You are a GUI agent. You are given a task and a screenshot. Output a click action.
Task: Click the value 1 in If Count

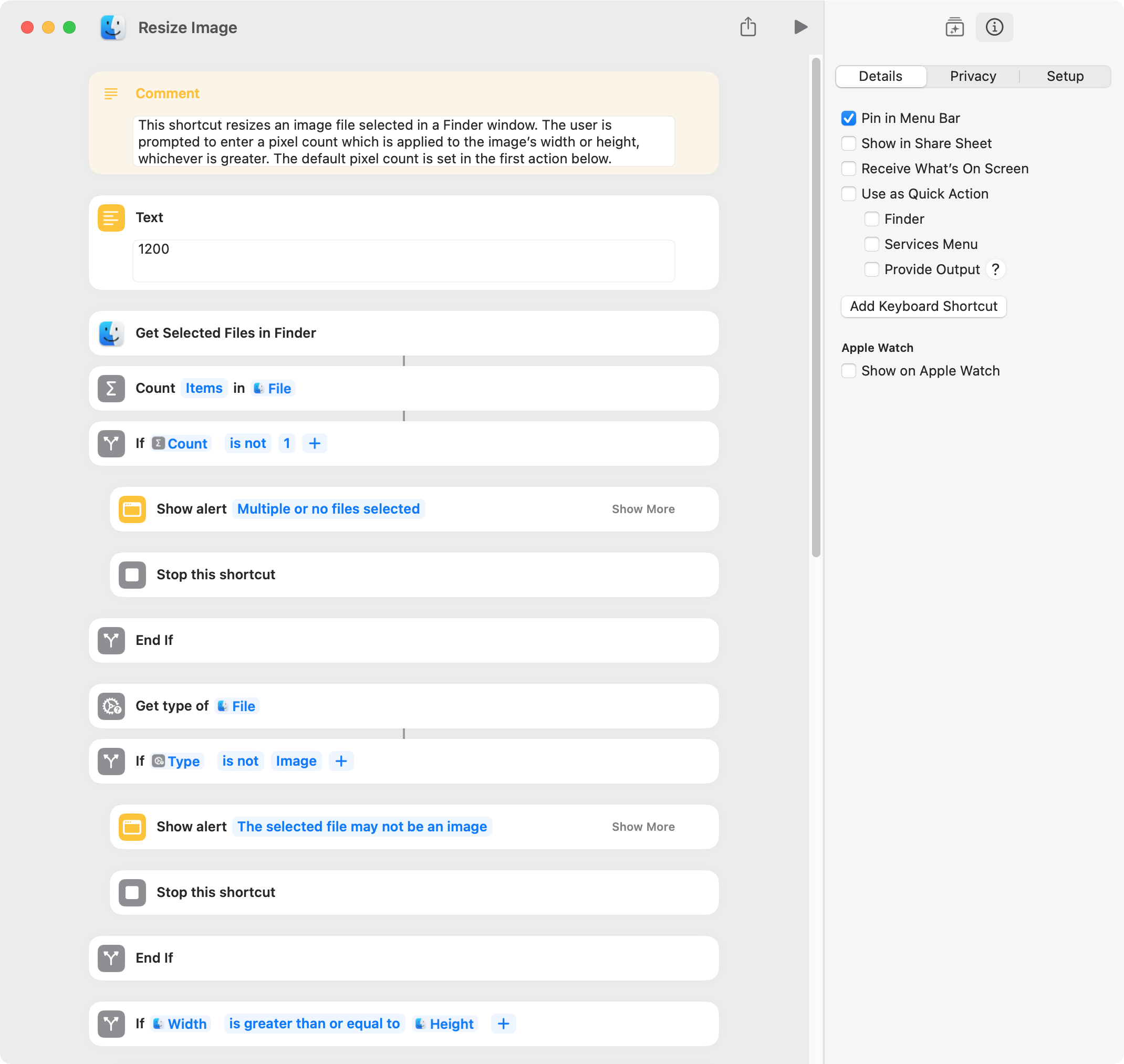pyautogui.click(x=287, y=444)
